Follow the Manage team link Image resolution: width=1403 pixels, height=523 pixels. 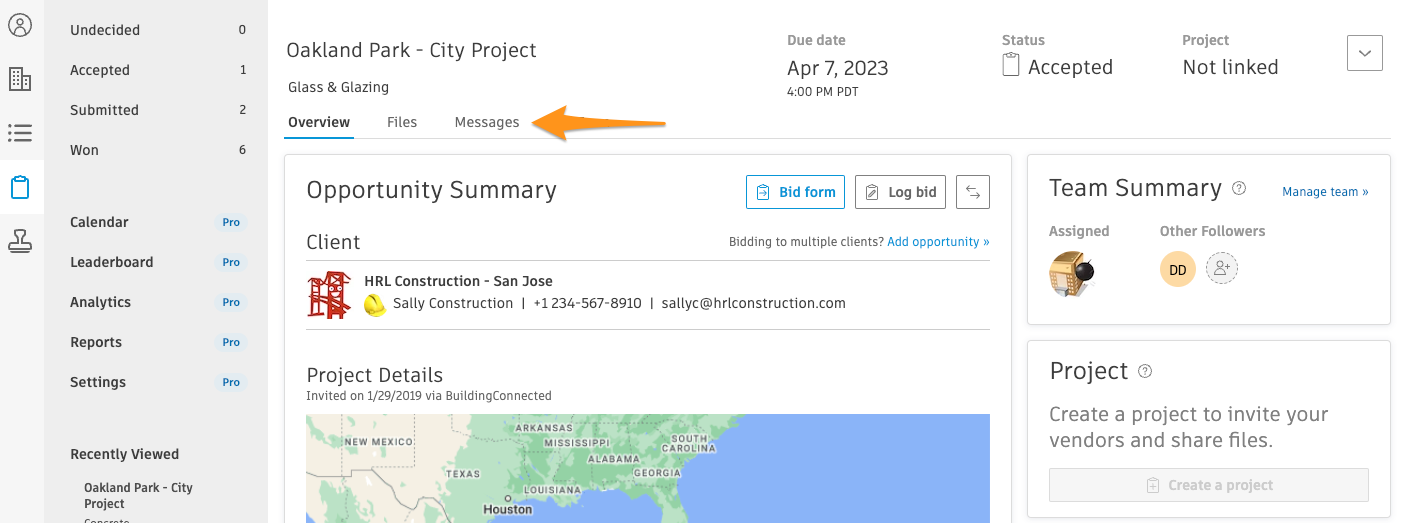[x=1325, y=192]
